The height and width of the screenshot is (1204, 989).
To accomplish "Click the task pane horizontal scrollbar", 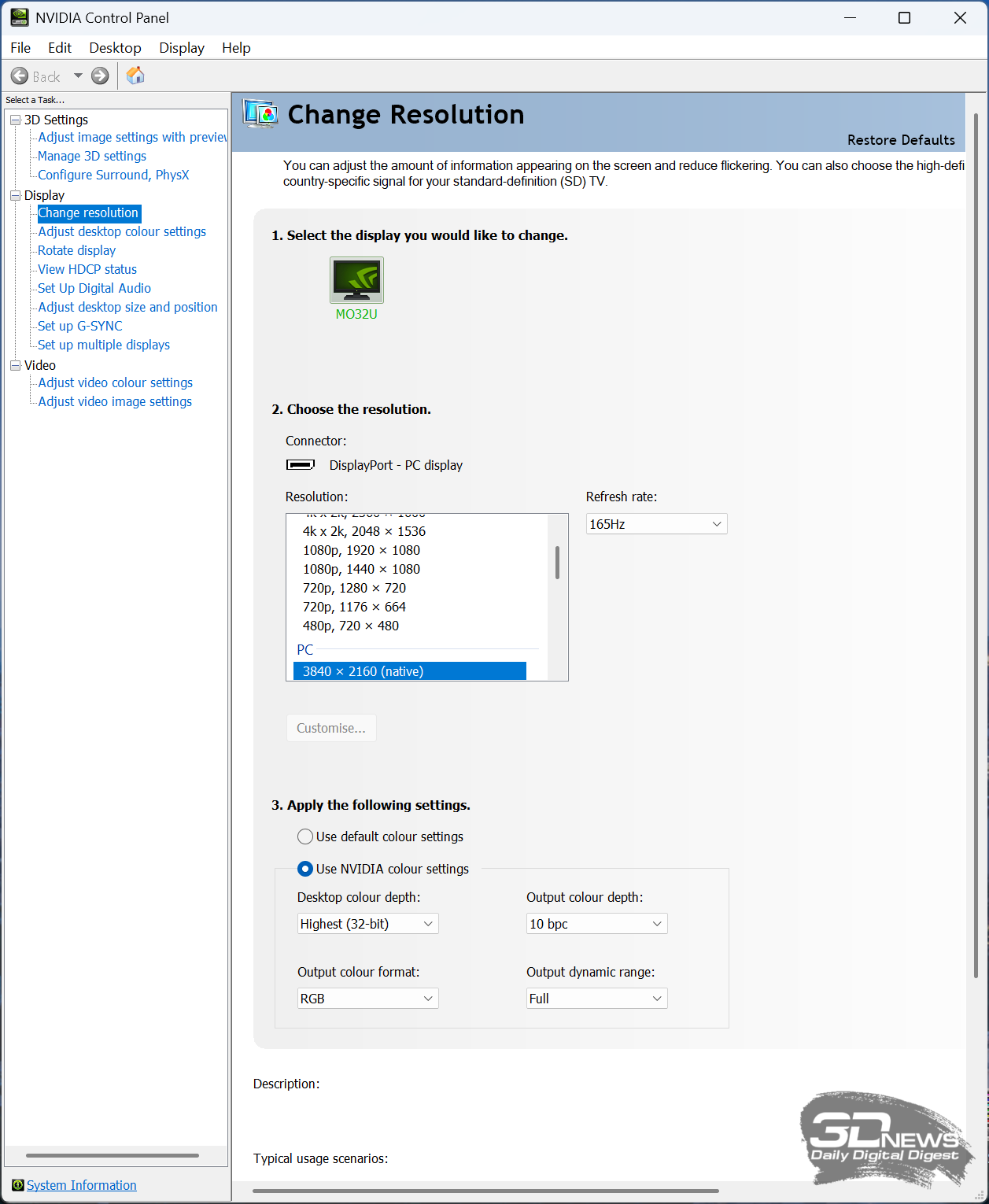I will pyautogui.click(x=113, y=1155).
